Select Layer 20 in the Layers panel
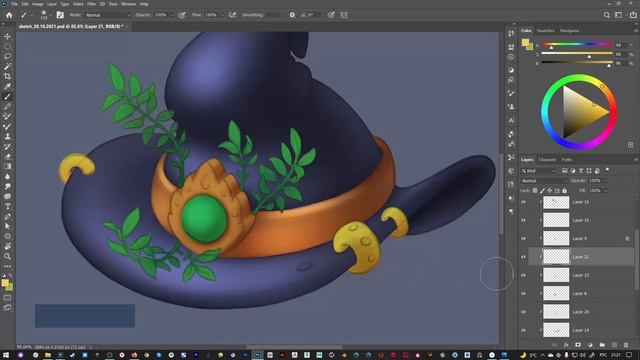Screen dimensions: 640x360 click(x=581, y=312)
